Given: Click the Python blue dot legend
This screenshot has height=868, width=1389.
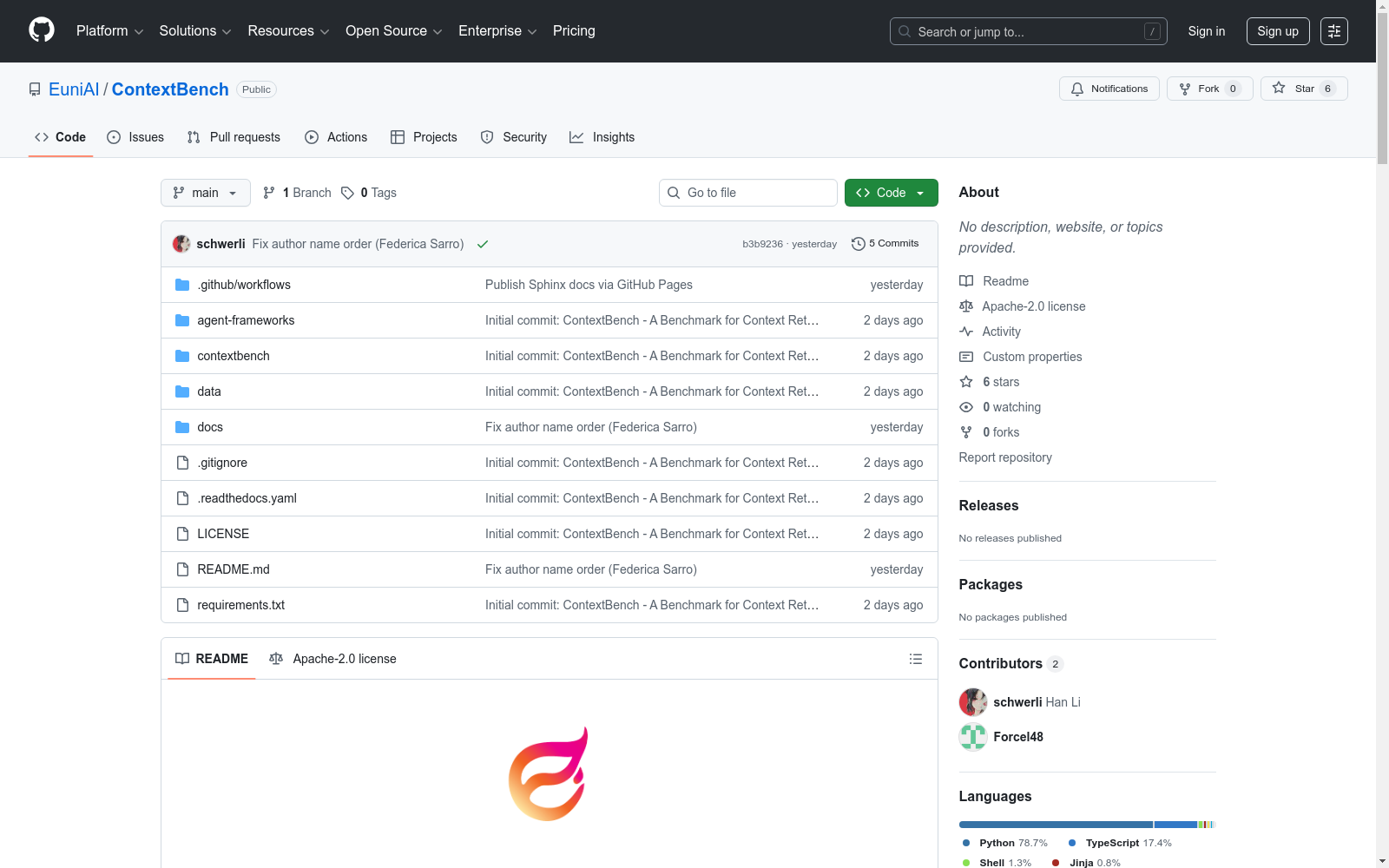Looking at the screenshot, I should pyautogui.click(x=966, y=843).
